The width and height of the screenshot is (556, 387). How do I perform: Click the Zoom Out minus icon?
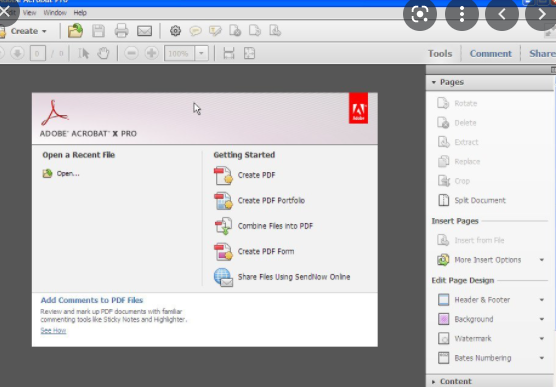[x=131, y=54]
